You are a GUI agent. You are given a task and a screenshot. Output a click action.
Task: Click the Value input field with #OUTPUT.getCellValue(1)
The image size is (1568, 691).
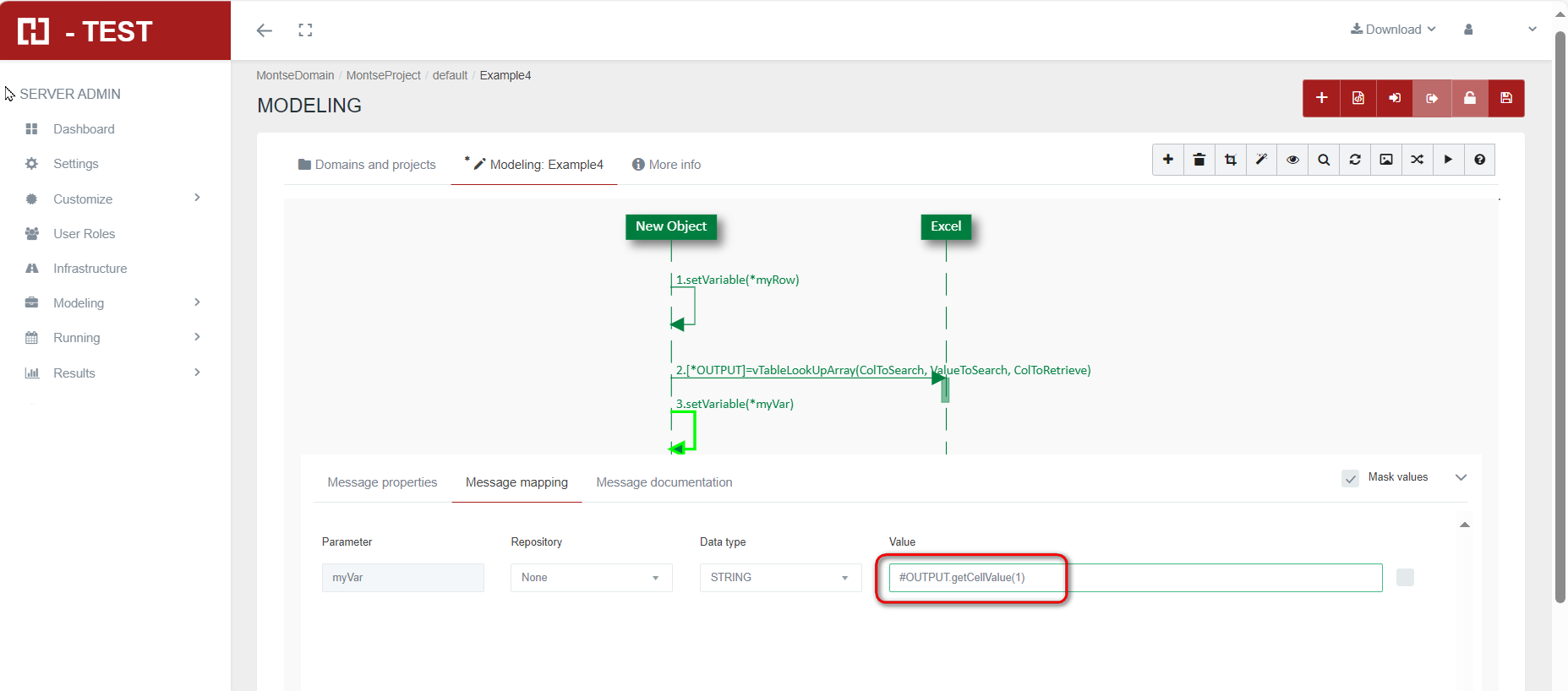(x=1134, y=578)
